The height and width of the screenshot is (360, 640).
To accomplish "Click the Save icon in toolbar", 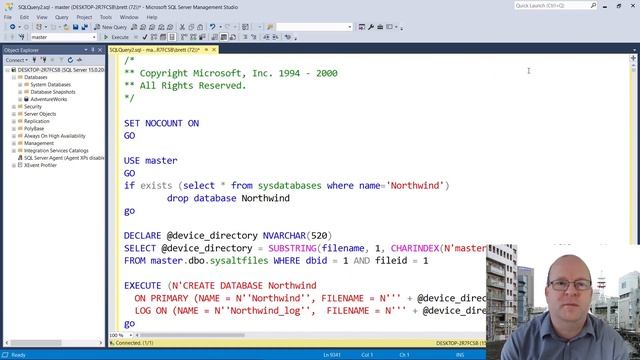I will point(76,27).
